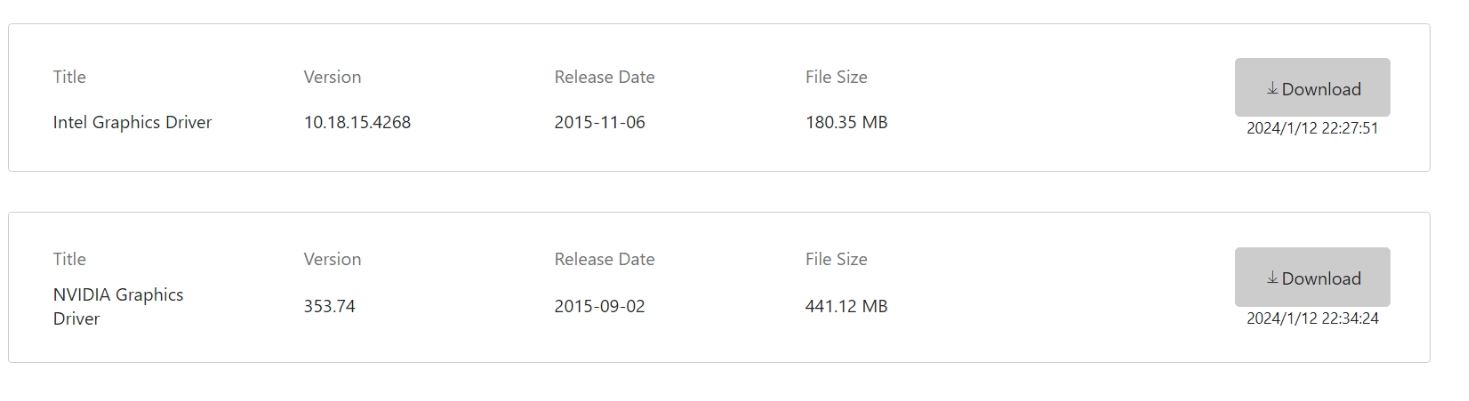Click the Title label in NVIDIA card

(69, 259)
